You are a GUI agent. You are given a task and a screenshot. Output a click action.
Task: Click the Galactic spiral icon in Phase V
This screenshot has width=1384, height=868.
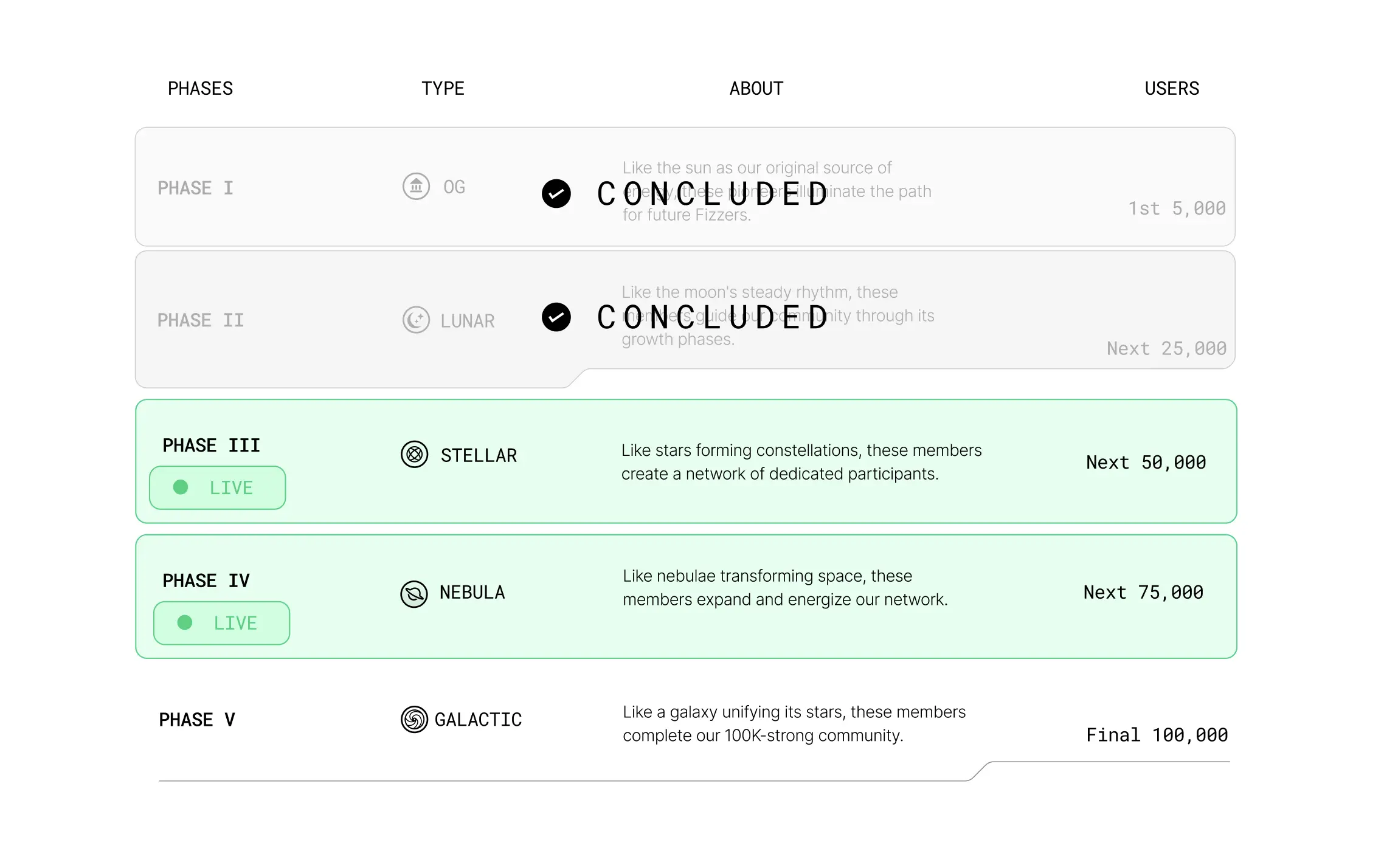tap(415, 720)
